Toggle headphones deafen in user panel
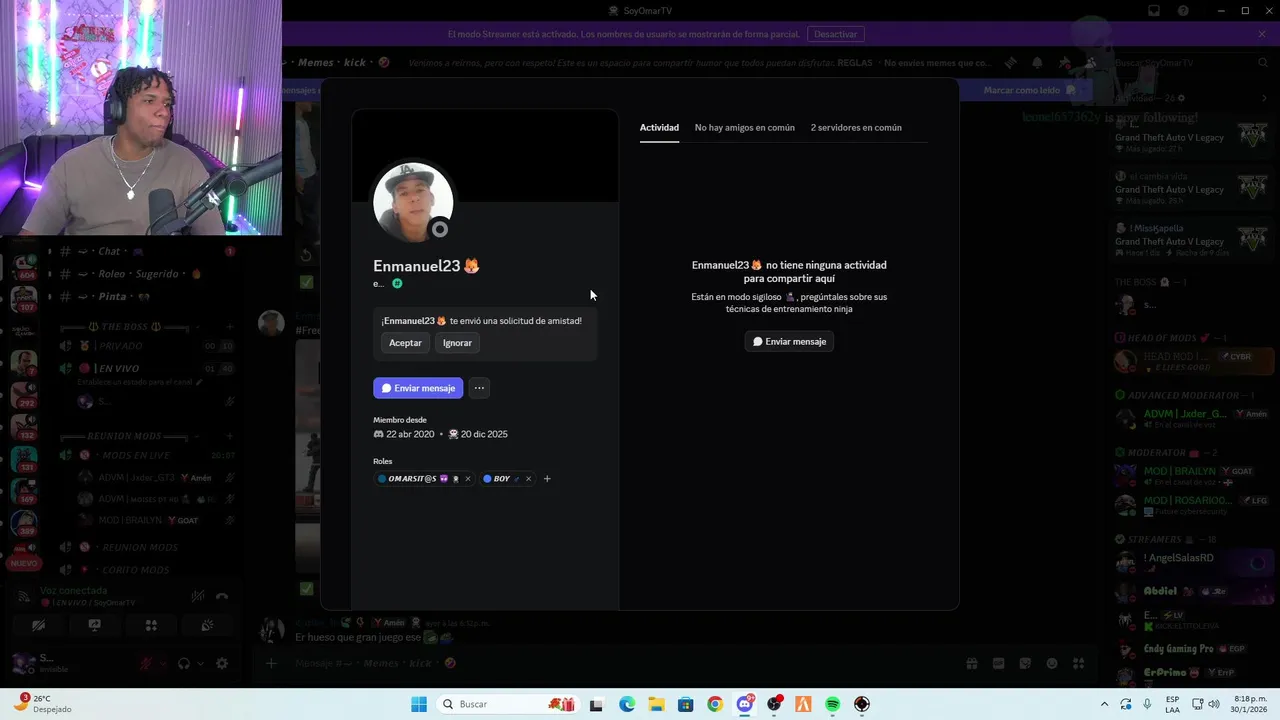The width and height of the screenshot is (1280, 720). 184,663
